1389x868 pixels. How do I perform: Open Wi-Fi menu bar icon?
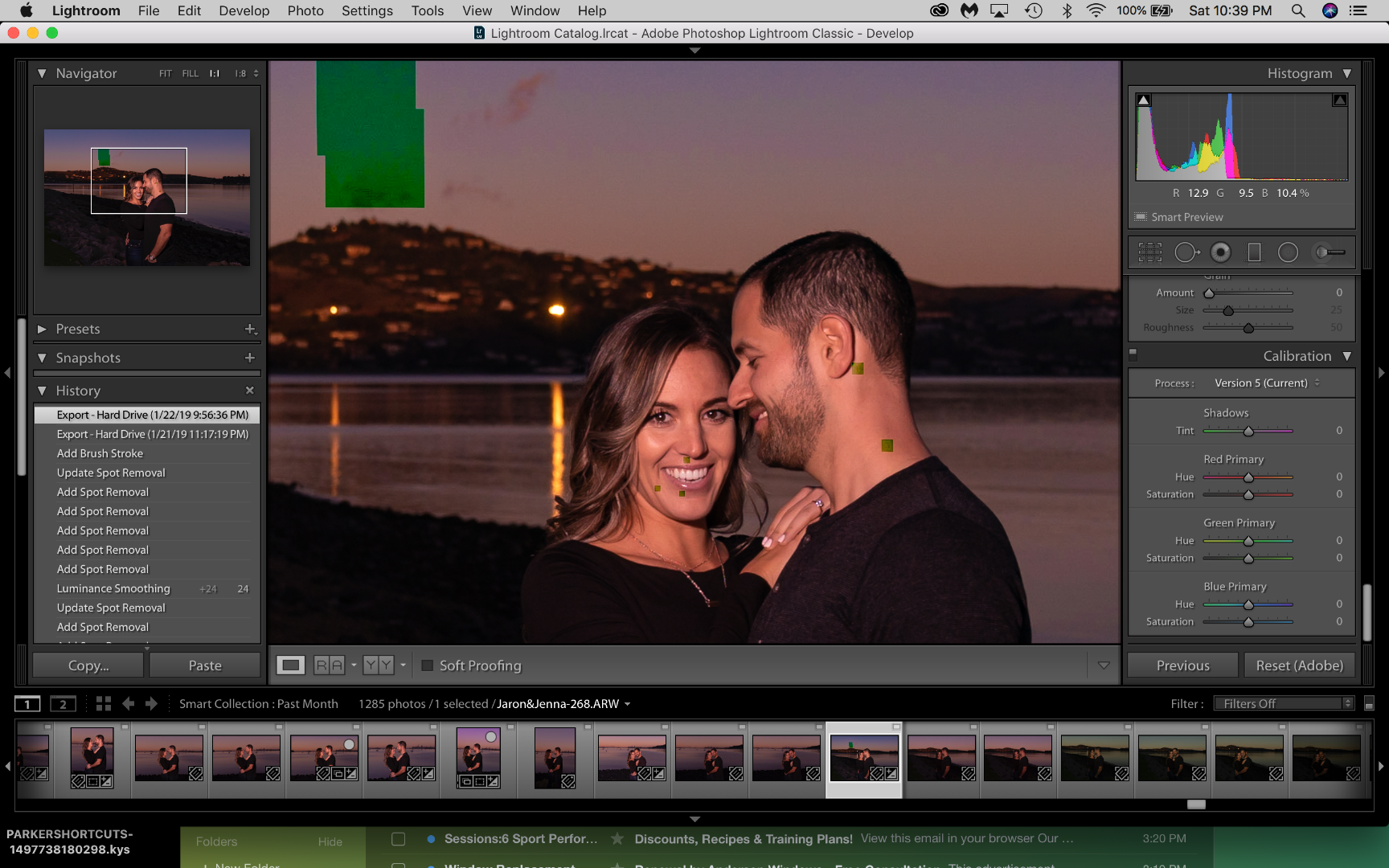[1096, 10]
